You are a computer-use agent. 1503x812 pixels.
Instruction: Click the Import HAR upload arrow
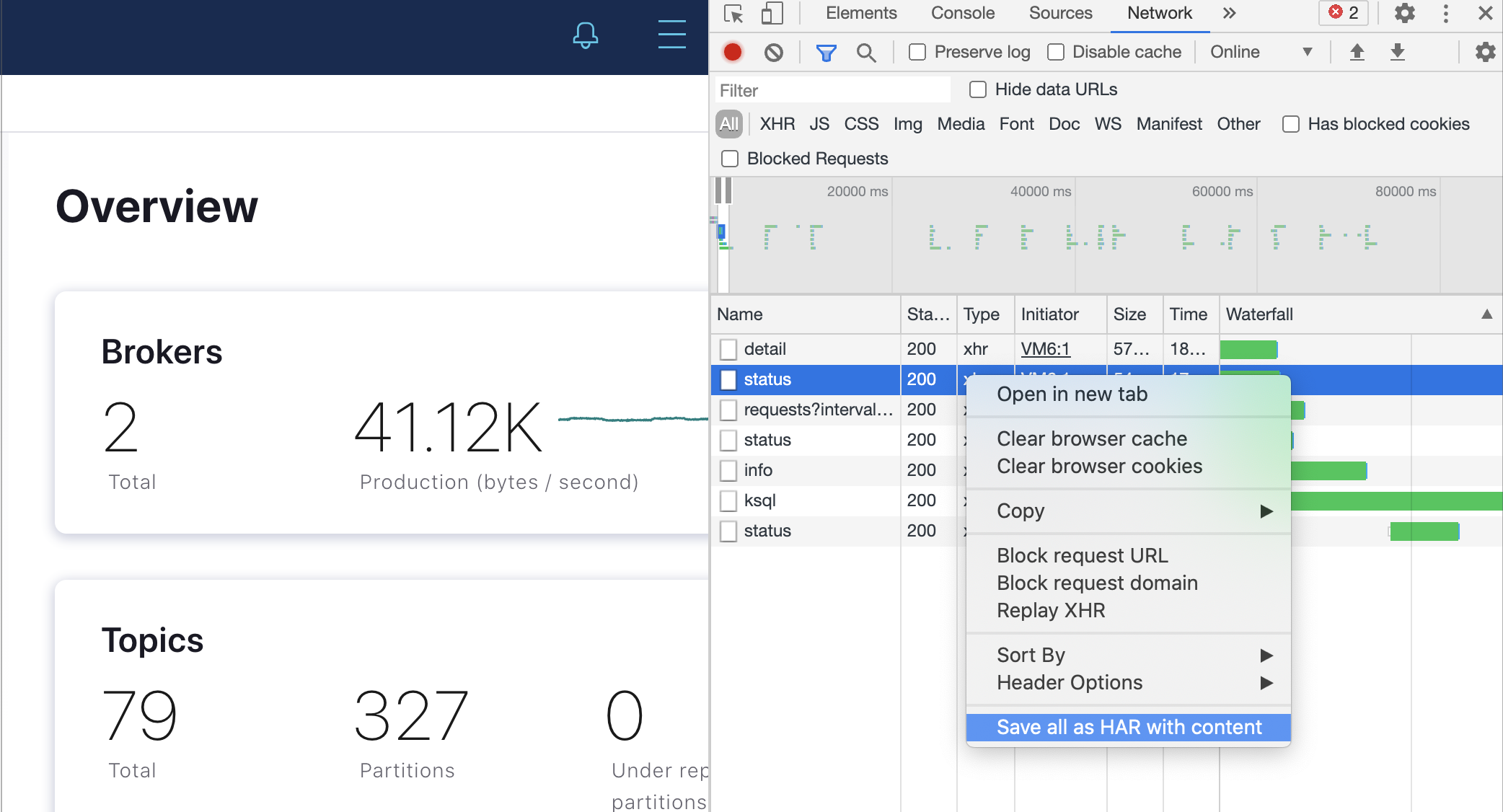point(1357,52)
